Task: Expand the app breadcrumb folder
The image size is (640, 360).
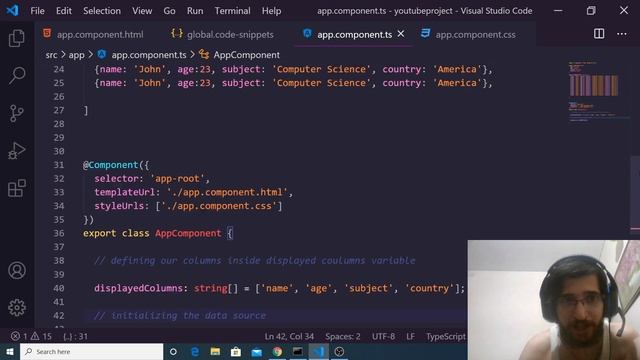Action: (x=76, y=55)
